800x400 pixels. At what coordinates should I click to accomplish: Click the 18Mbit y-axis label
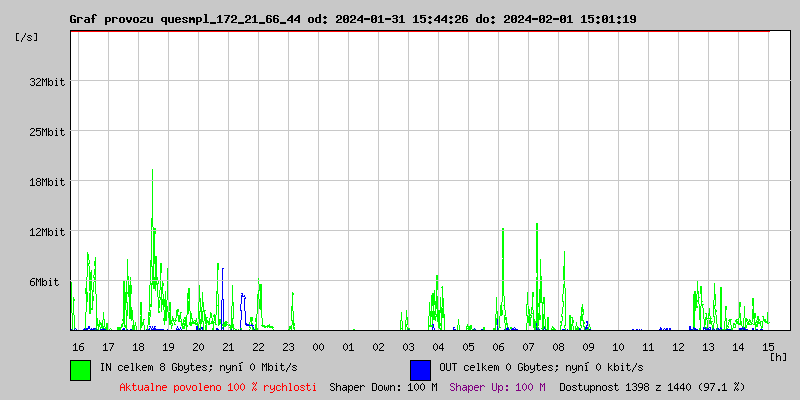(47, 182)
